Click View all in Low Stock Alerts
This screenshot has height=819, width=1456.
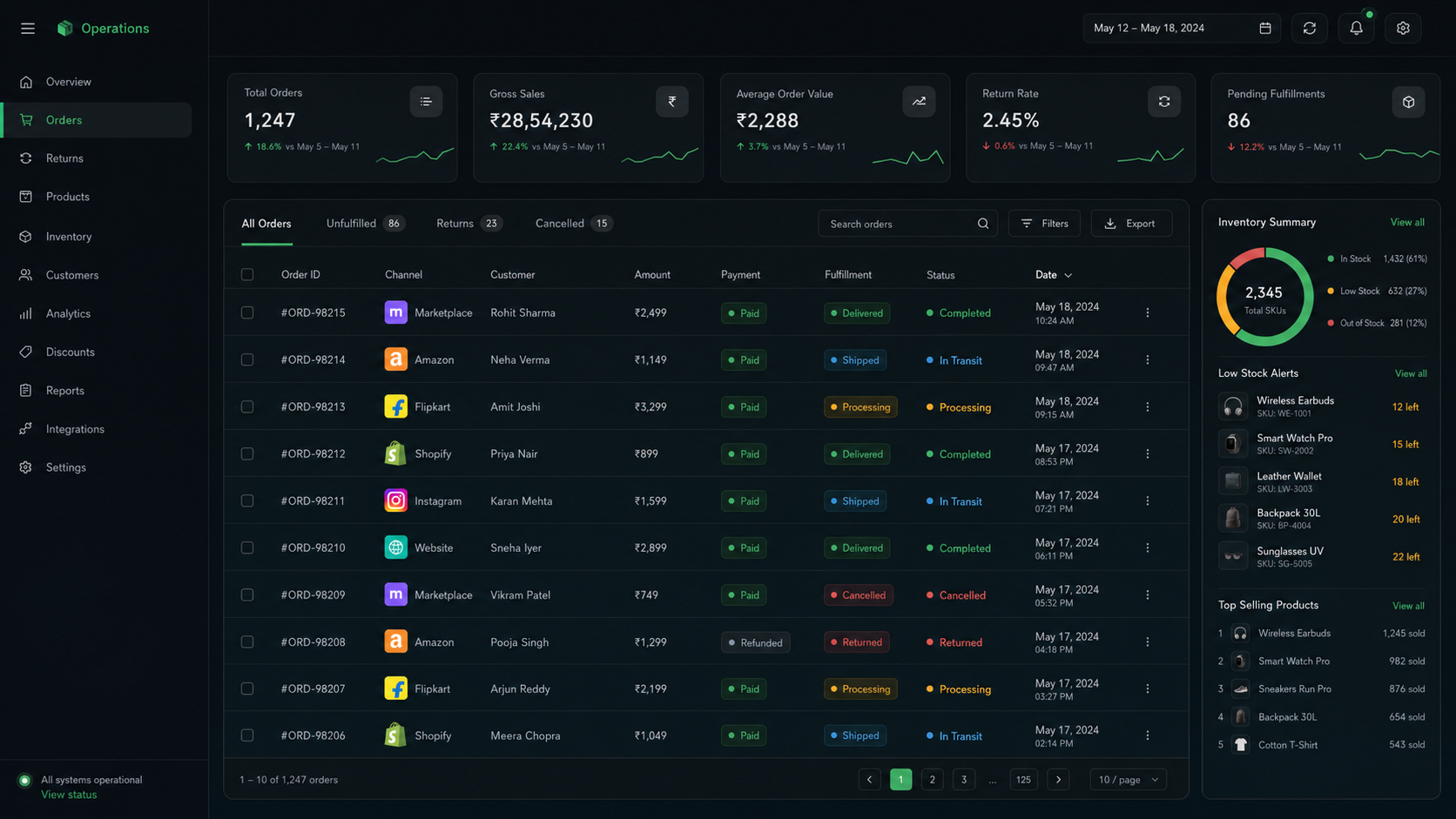(1411, 373)
